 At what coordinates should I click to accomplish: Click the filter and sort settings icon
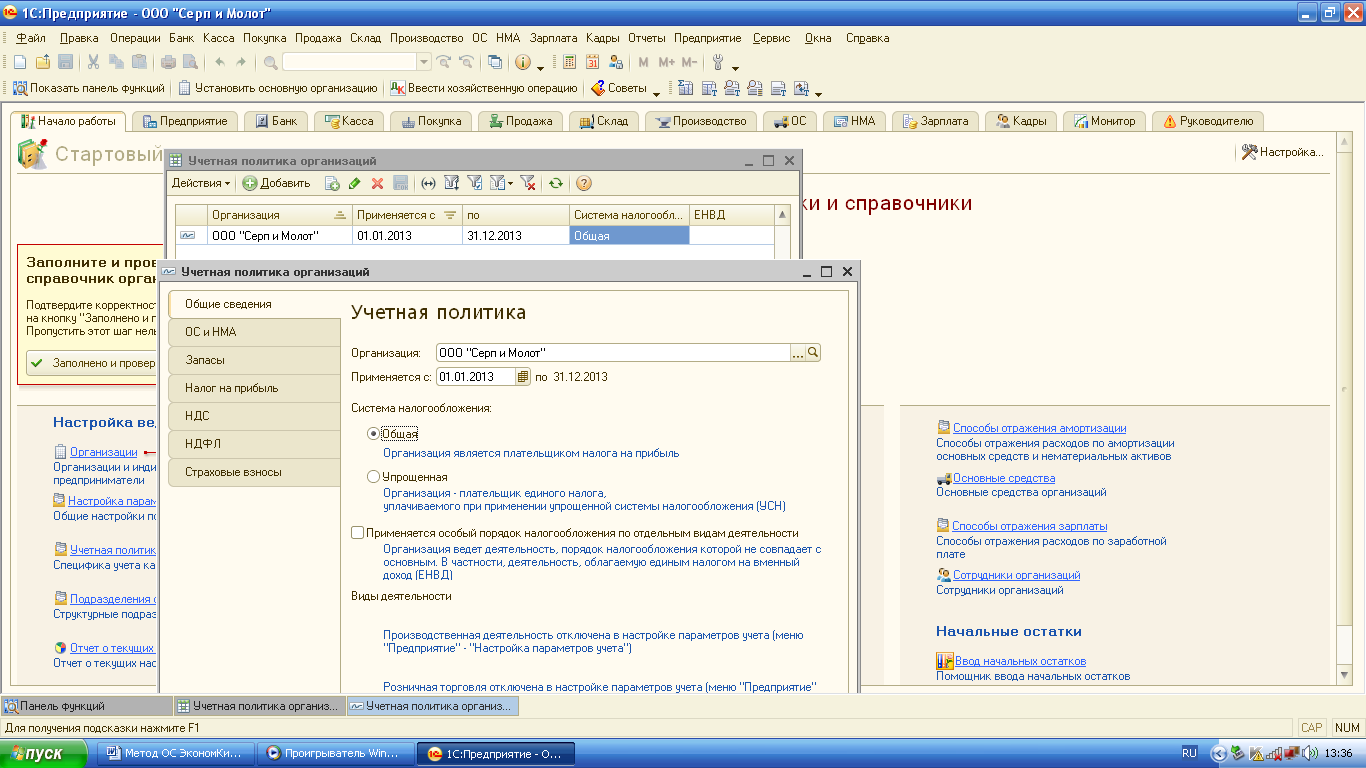coord(451,183)
